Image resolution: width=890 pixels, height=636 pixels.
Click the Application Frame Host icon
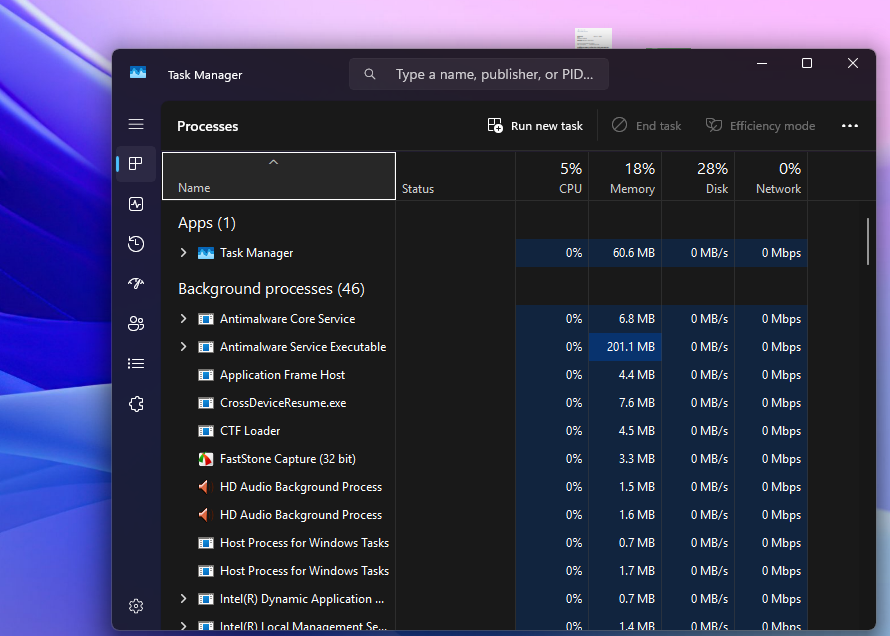tap(205, 375)
